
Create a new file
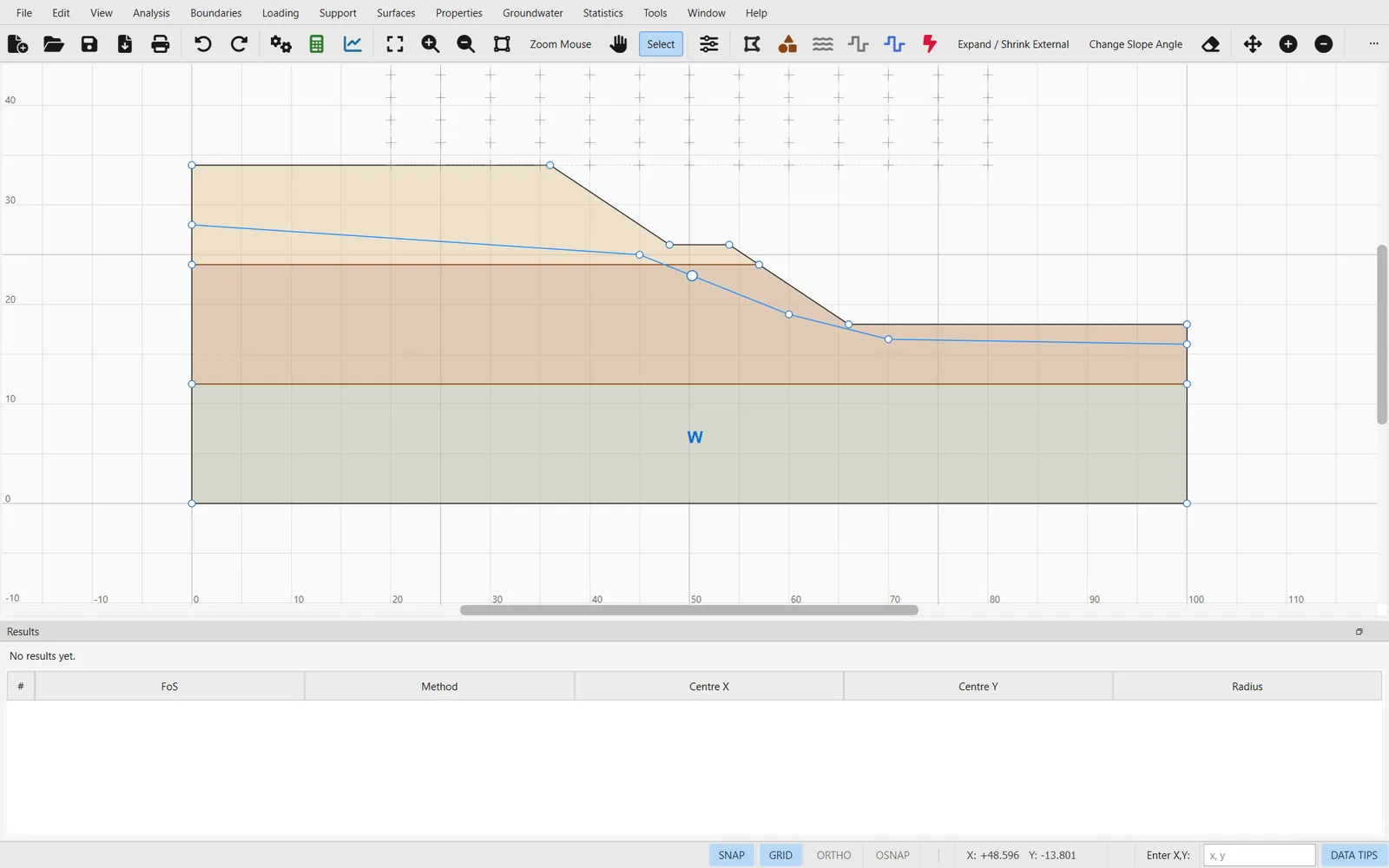coord(17,44)
